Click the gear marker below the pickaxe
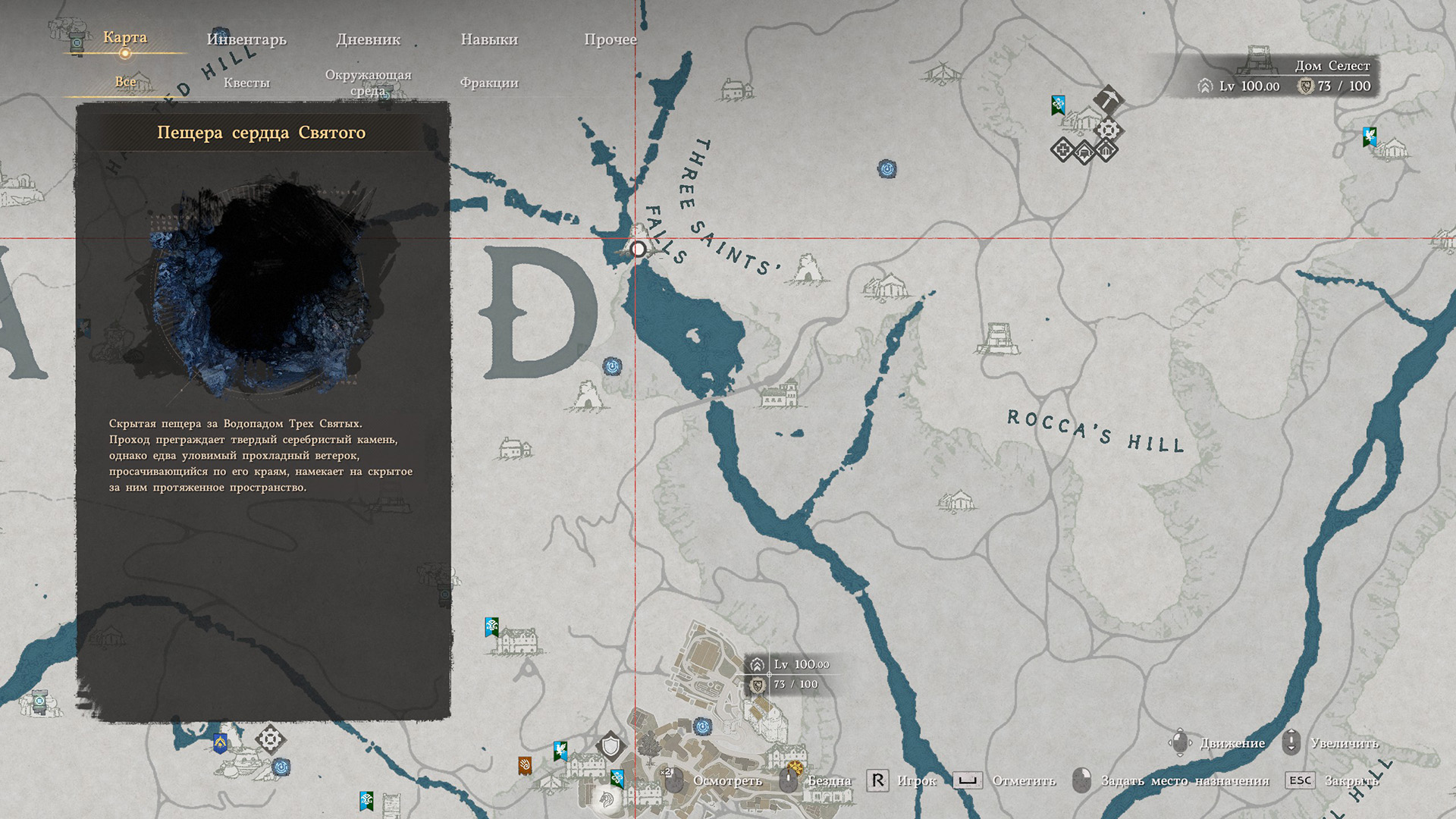Image resolution: width=1456 pixels, height=819 pixels. pos(1109,130)
